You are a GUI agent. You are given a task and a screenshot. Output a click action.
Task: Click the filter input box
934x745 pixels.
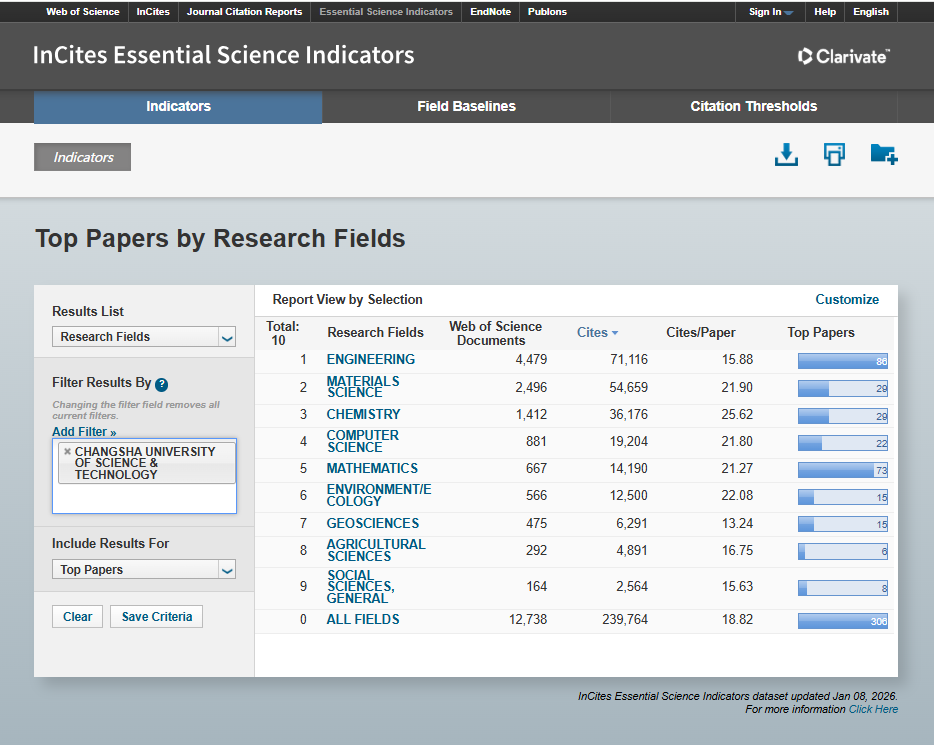144,499
